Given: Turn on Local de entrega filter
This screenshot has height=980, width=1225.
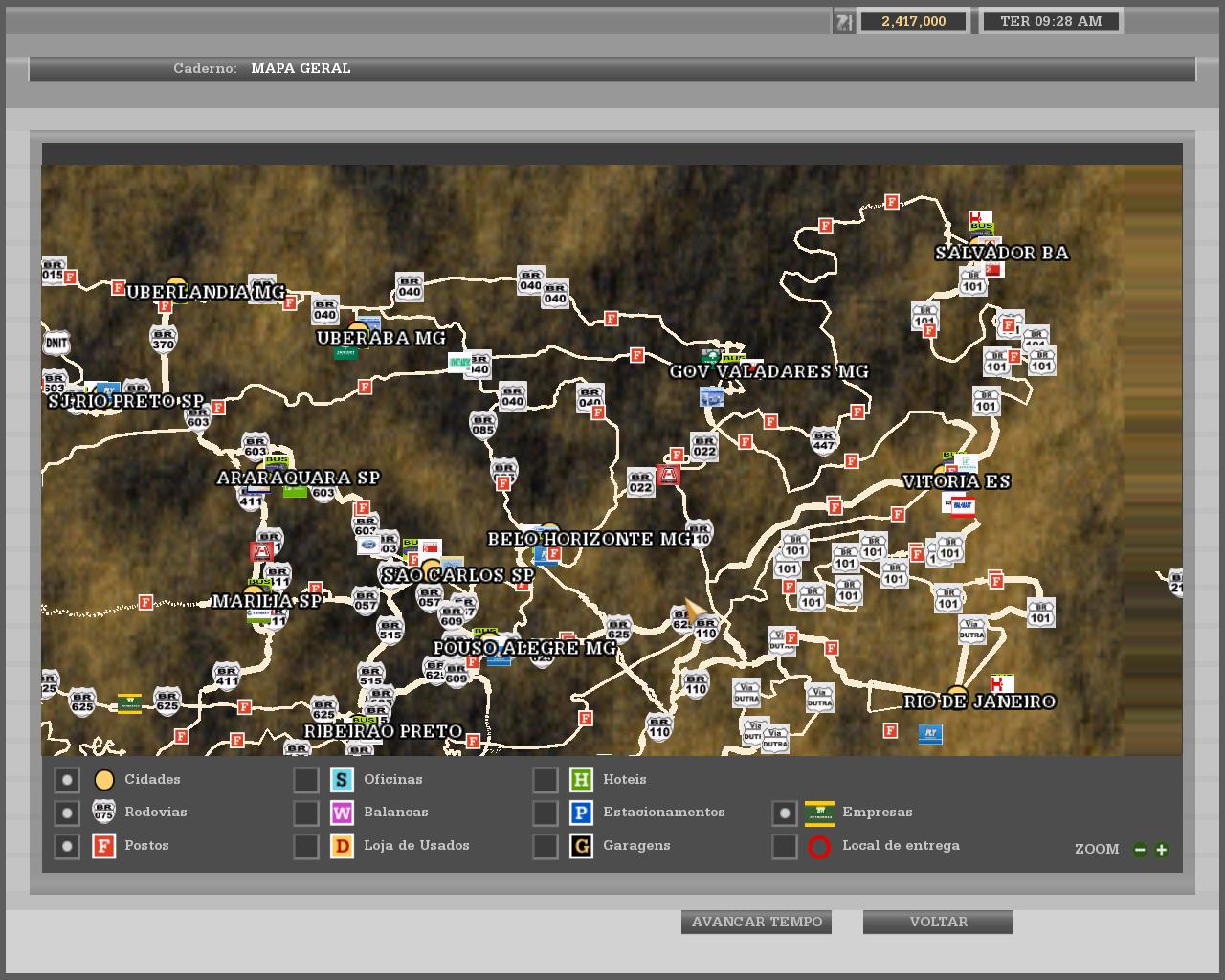Looking at the screenshot, I should point(784,846).
